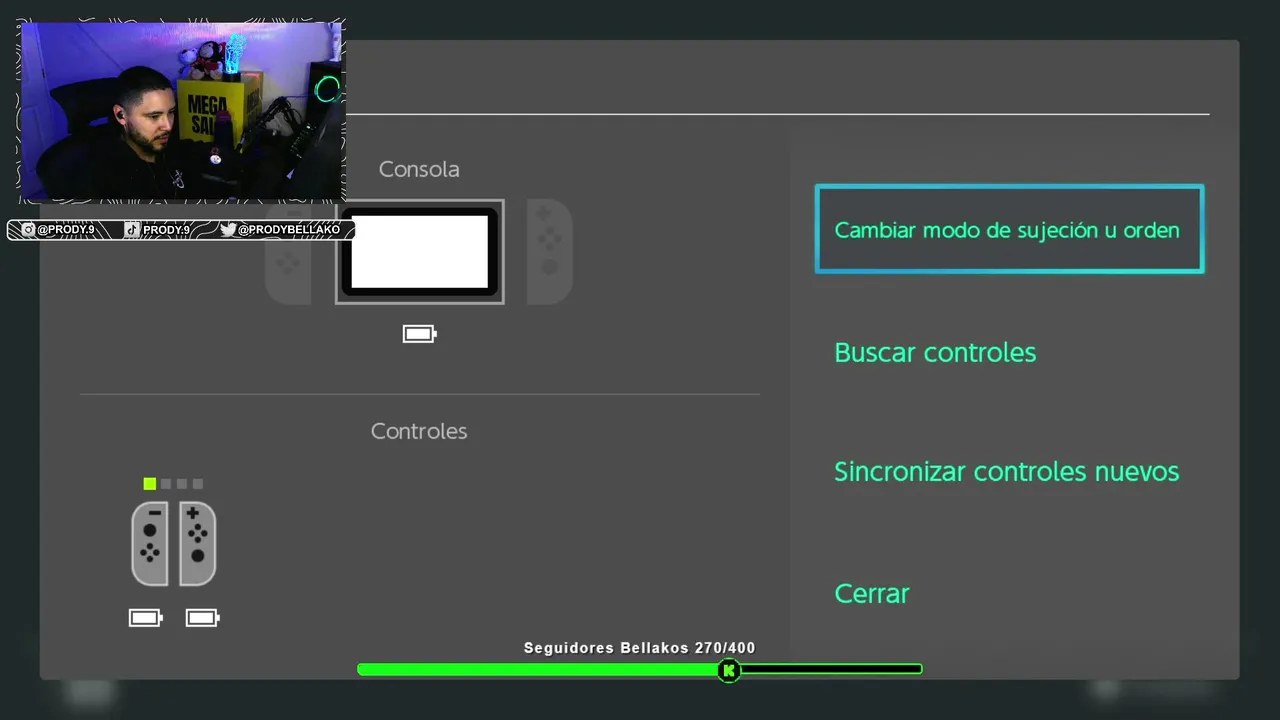The image size is (1280, 720).
Task: Open Sincronizar controles nuevos
Action: [x=1006, y=471]
